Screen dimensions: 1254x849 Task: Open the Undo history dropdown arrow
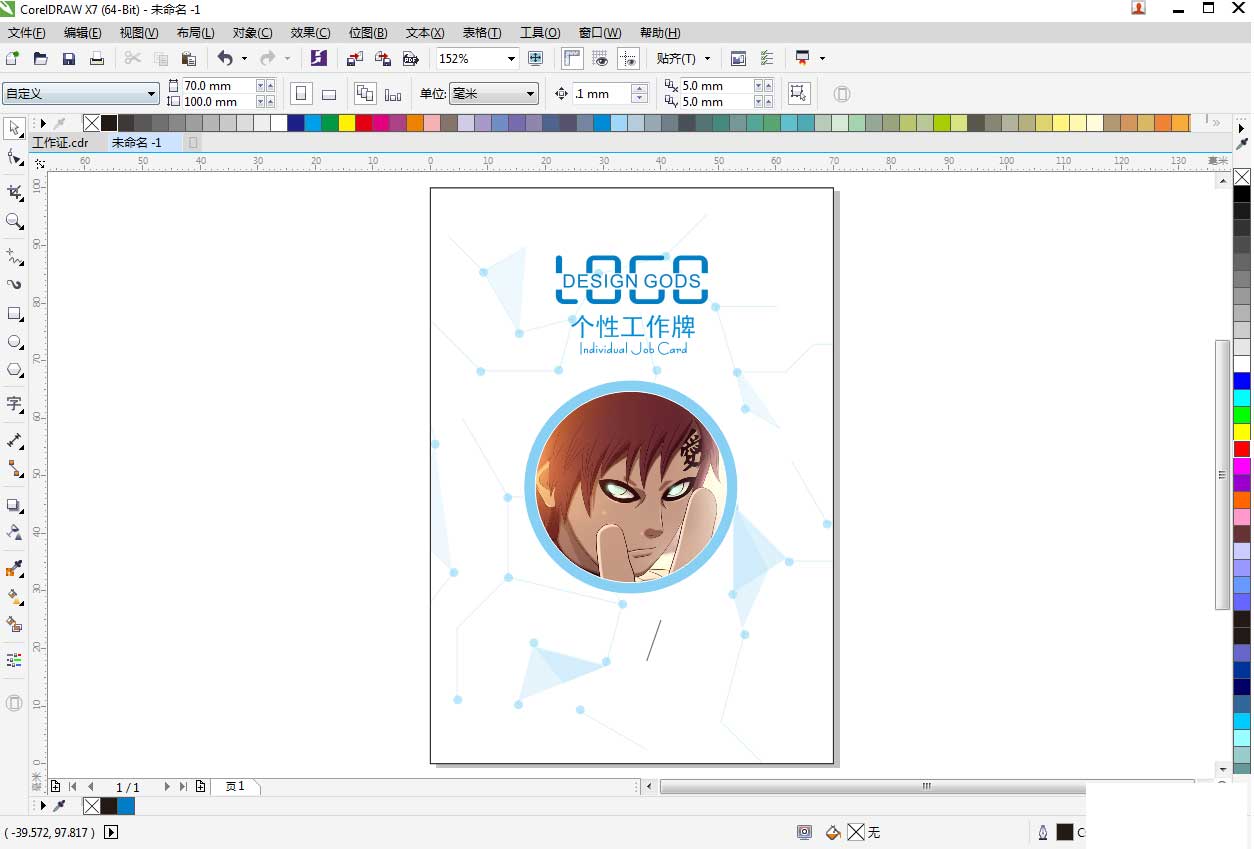(x=244, y=59)
